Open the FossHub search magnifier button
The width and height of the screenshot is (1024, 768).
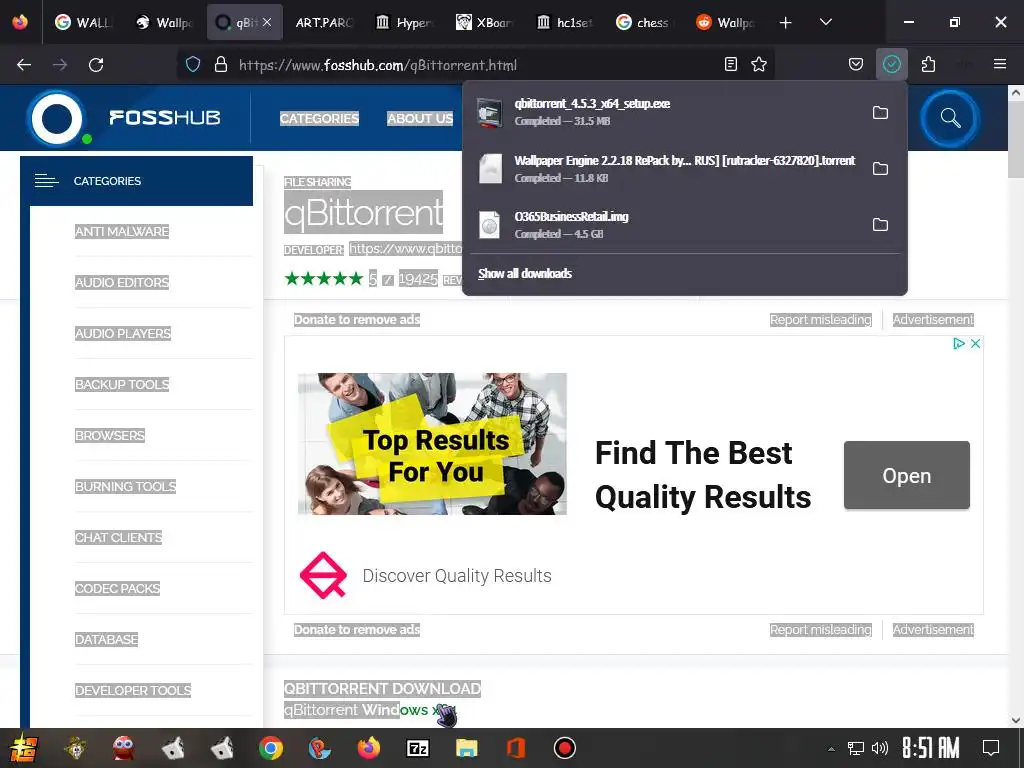tap(950, 118)
